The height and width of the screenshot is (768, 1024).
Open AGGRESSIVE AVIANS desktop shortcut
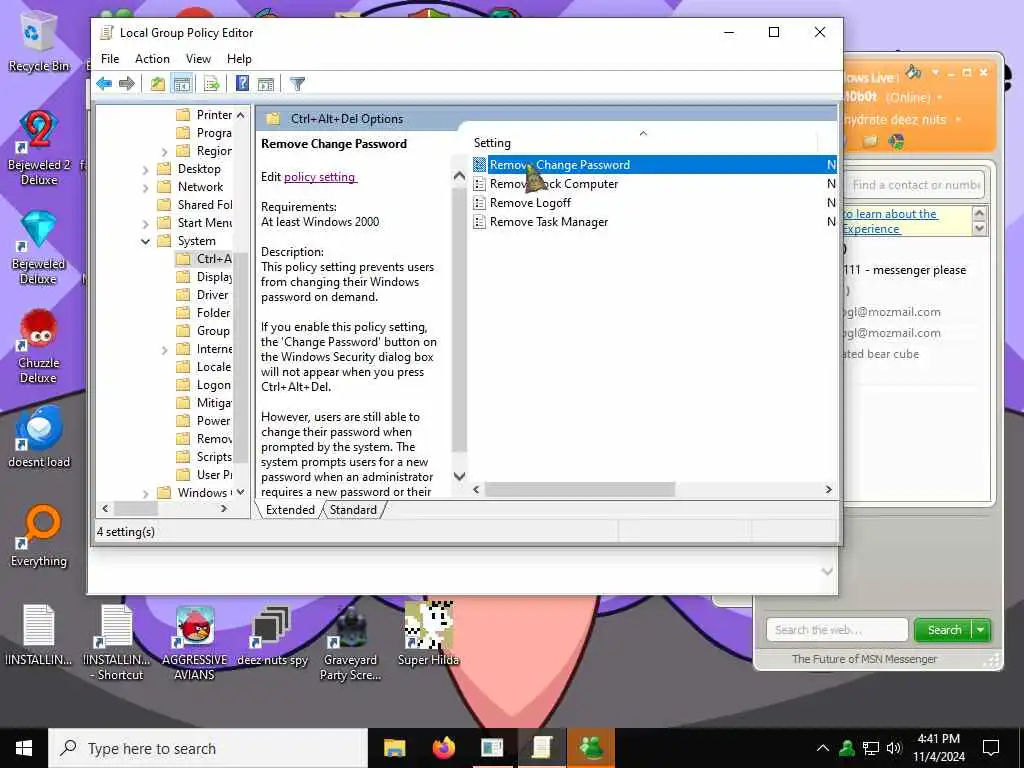[195, 643]
